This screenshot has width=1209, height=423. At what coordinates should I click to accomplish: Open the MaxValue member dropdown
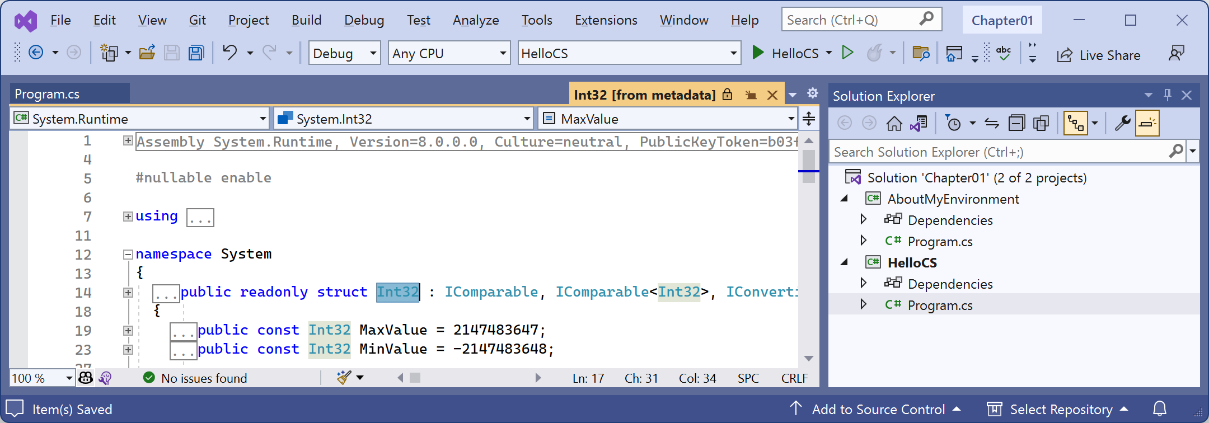667,119
